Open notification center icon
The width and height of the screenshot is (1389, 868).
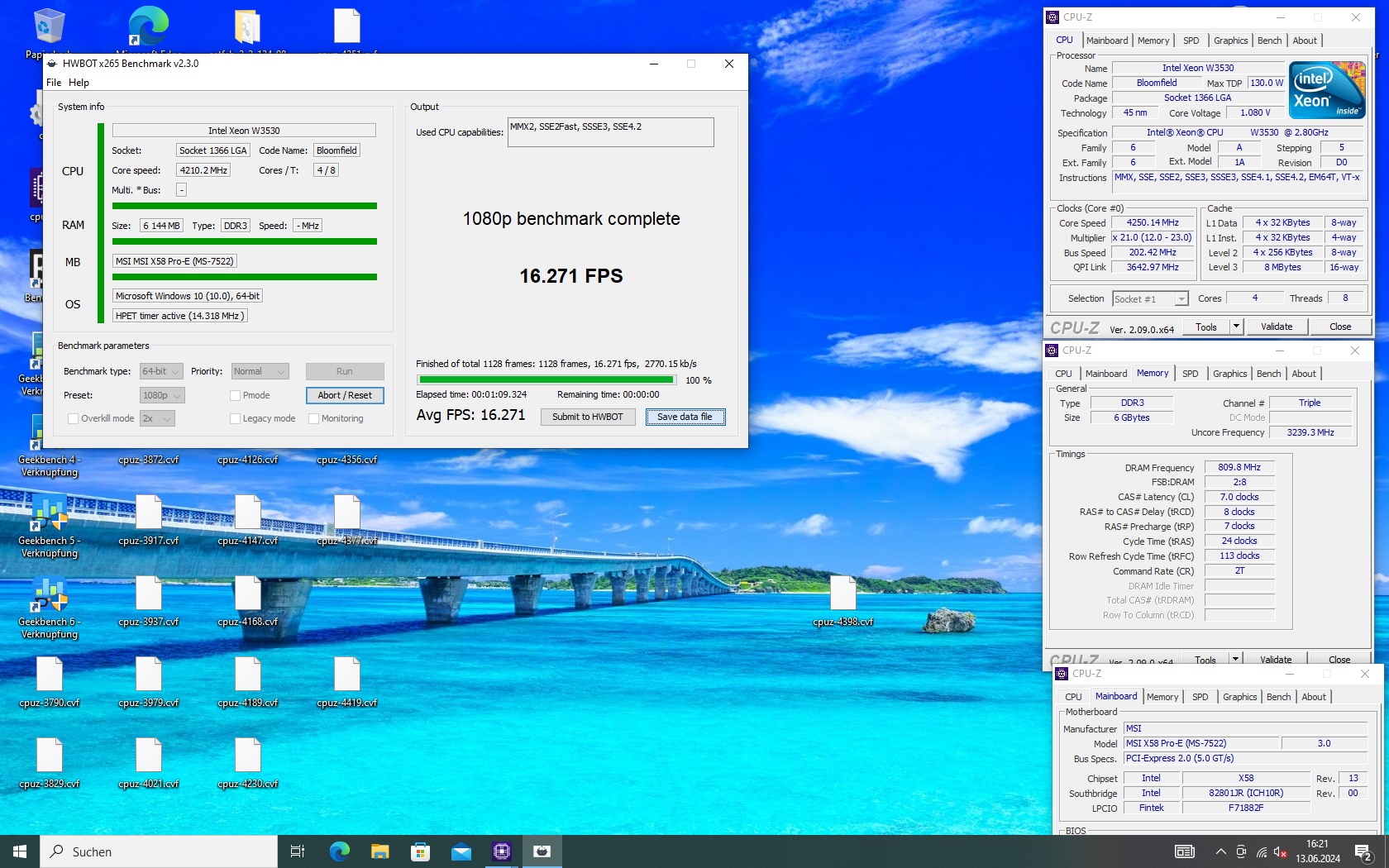pyautogui.click(x=1363, y=851)
